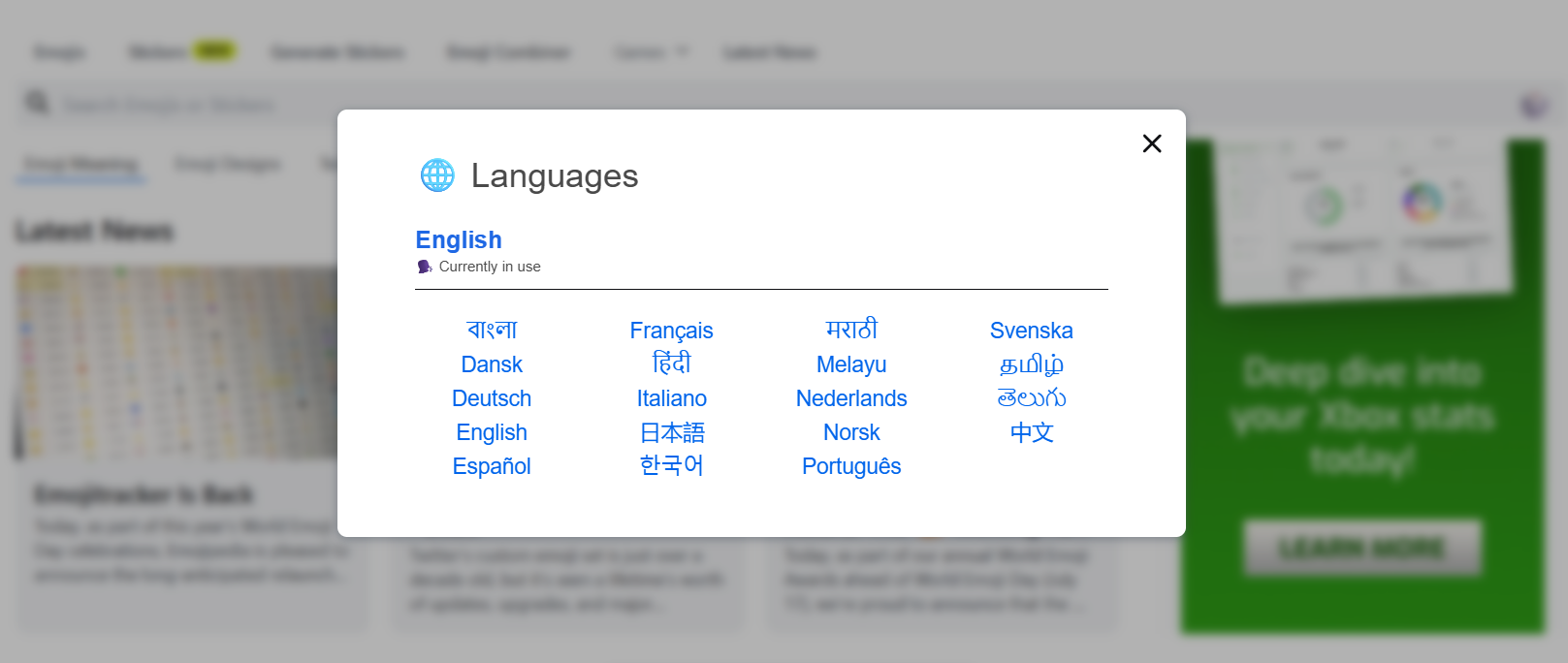Switch language to Deutsch

pyautogui.click(x=492, y=398)
